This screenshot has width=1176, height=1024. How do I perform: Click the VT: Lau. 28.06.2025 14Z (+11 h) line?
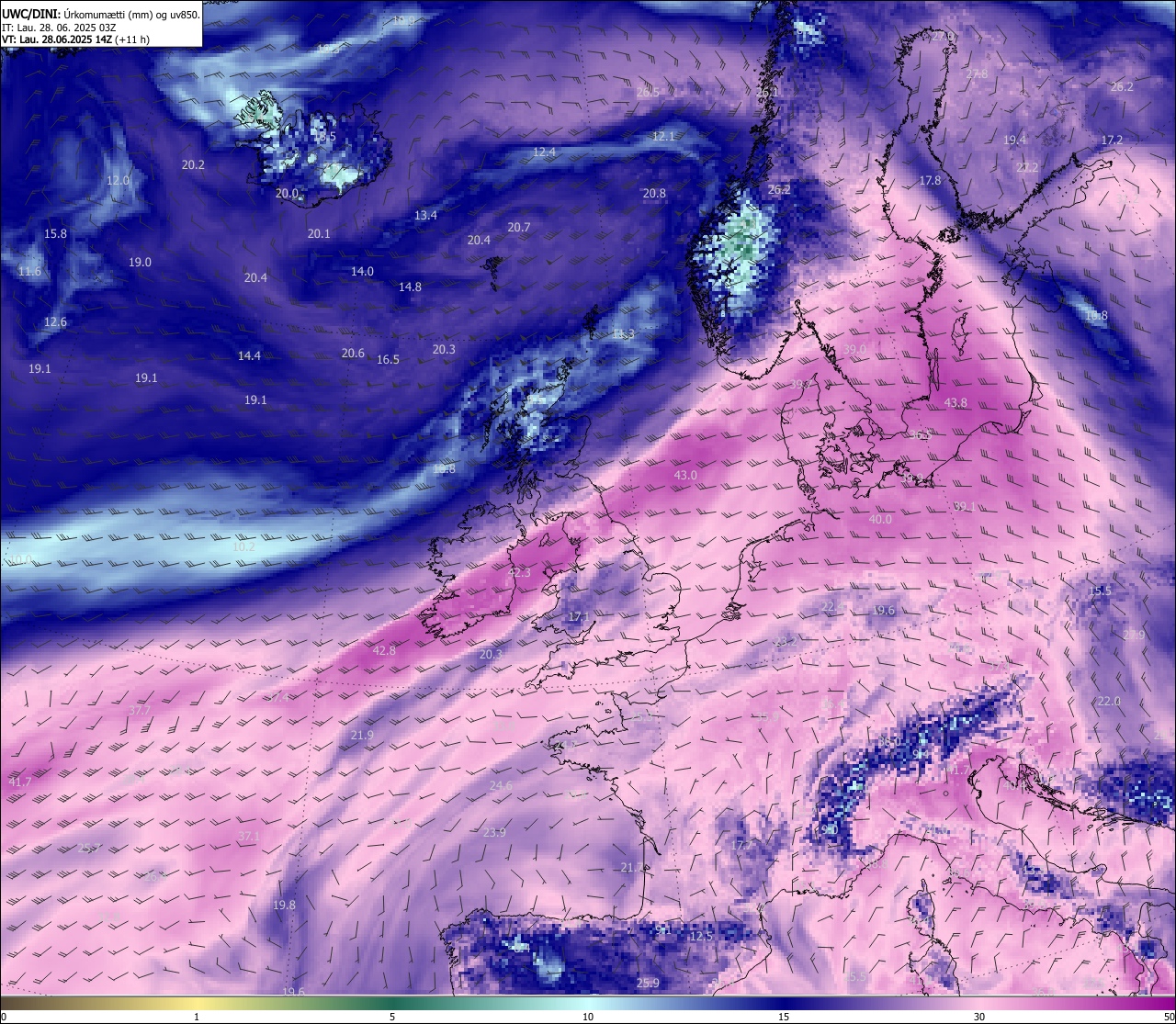(75, 39)
